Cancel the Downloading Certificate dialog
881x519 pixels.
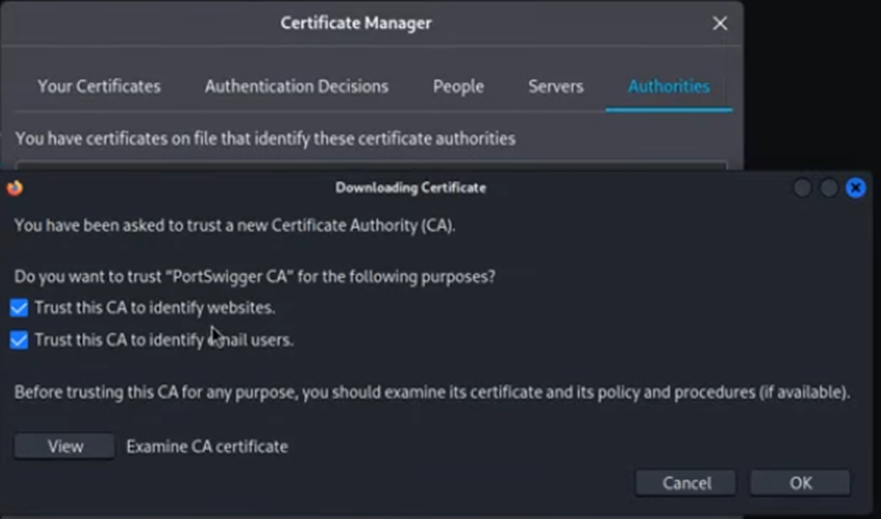[686, 483]
